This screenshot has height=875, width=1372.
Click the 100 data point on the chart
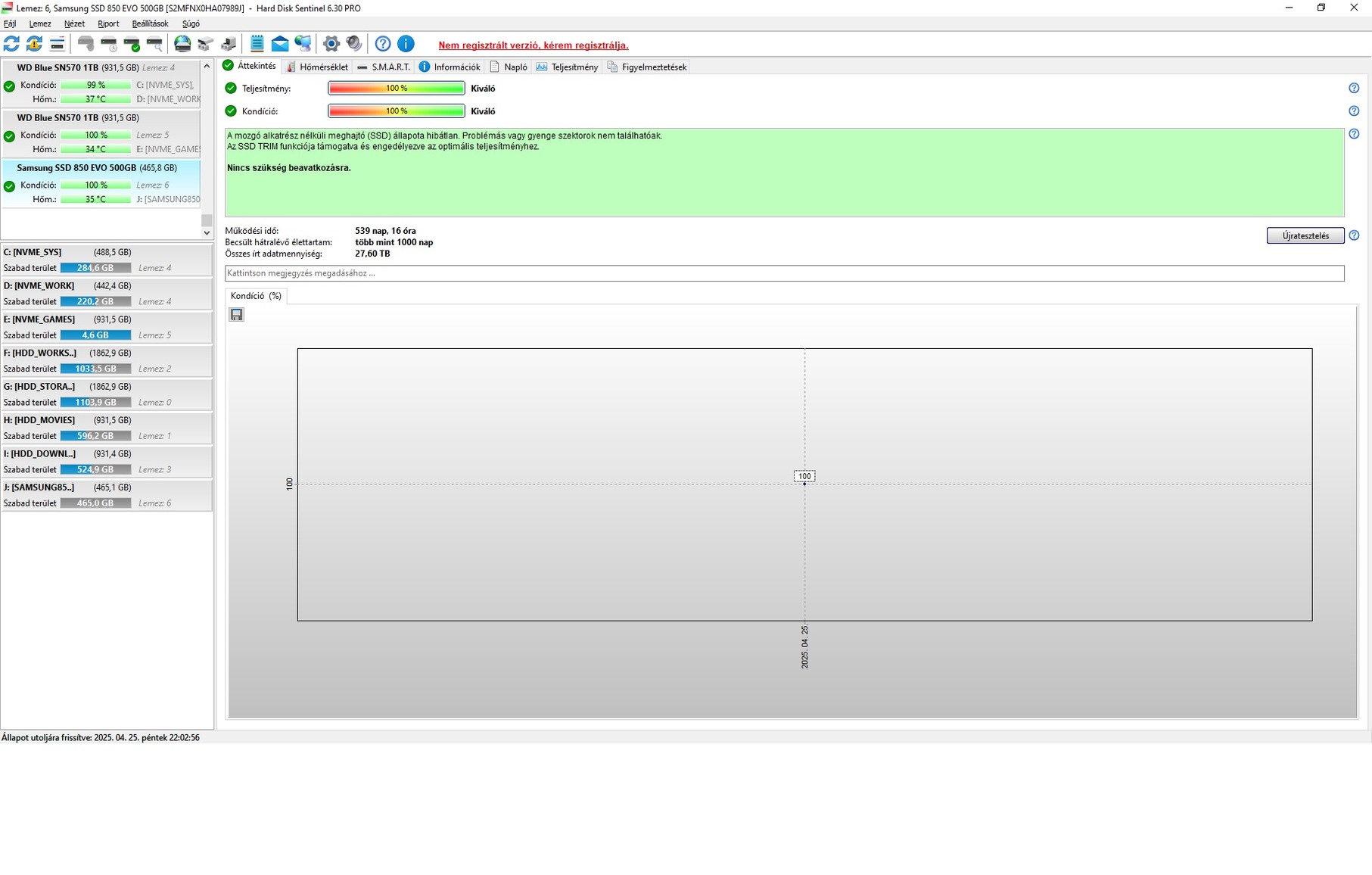pyautogui.click(x=804, y=484)
